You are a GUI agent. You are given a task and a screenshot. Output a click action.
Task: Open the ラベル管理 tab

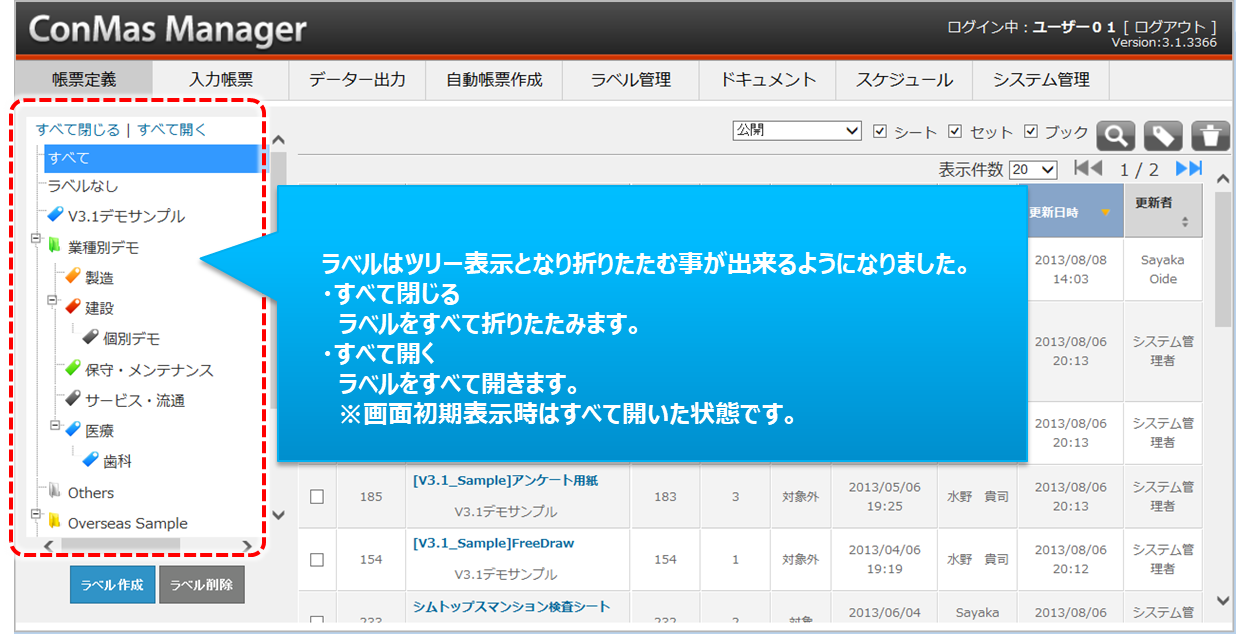click(x=630, y=80)
